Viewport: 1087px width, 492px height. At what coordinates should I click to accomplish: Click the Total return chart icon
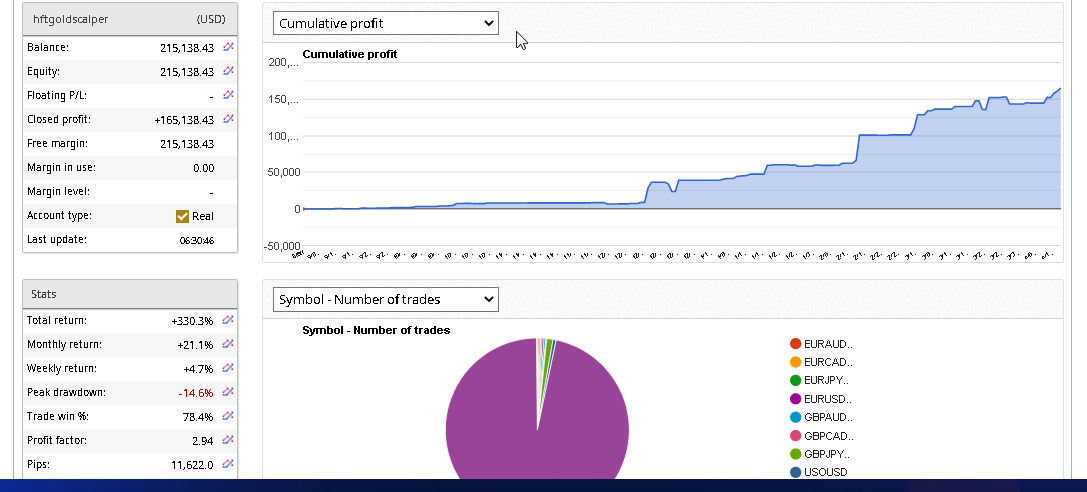click(x=228, y=320)
